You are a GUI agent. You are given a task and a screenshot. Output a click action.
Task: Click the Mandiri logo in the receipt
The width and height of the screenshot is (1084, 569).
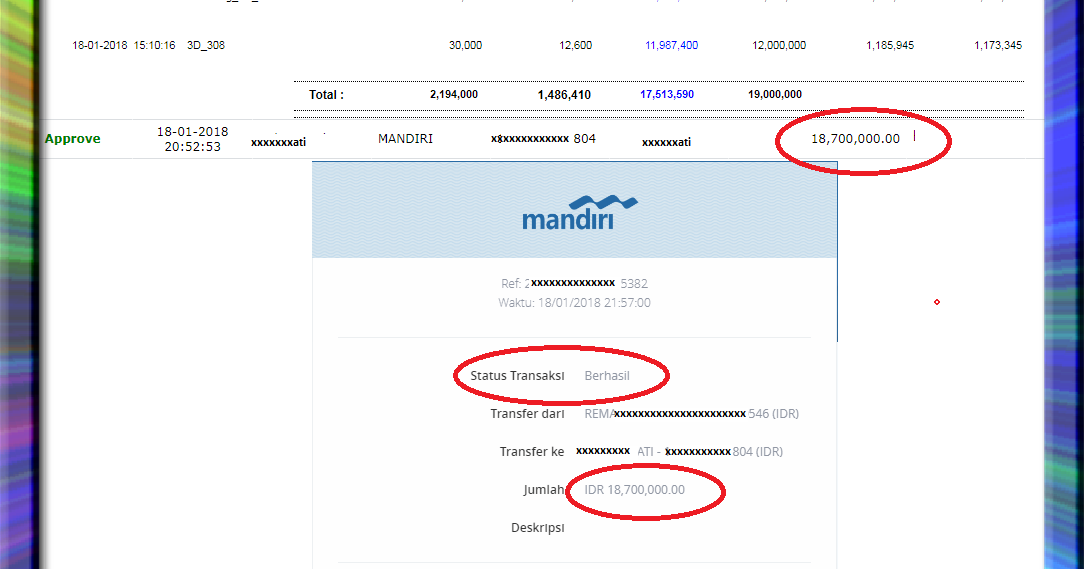(x=579, y=213)
